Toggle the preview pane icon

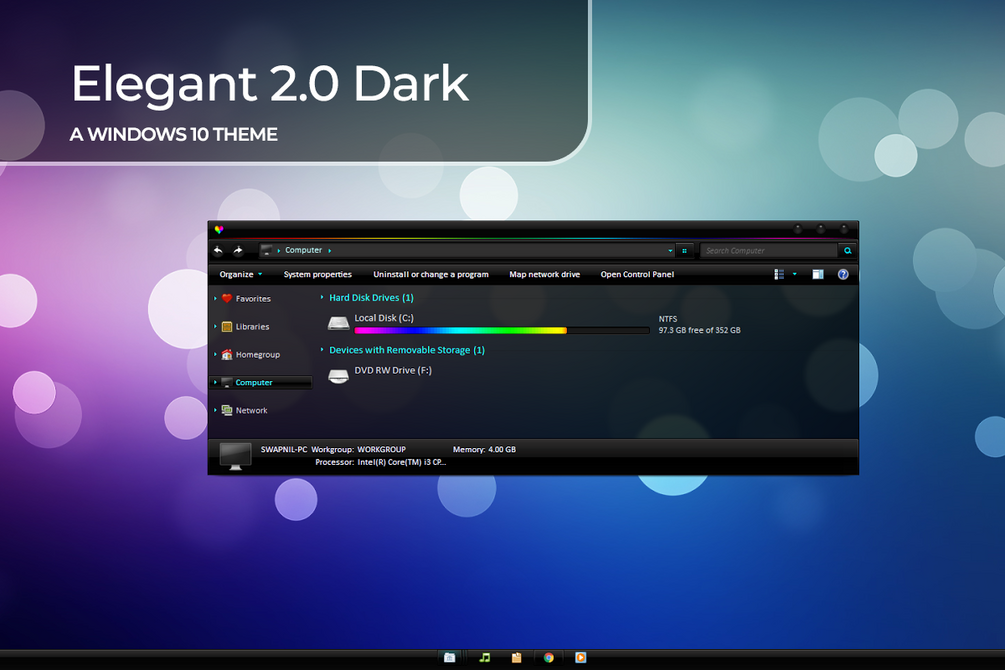(818, 274)
